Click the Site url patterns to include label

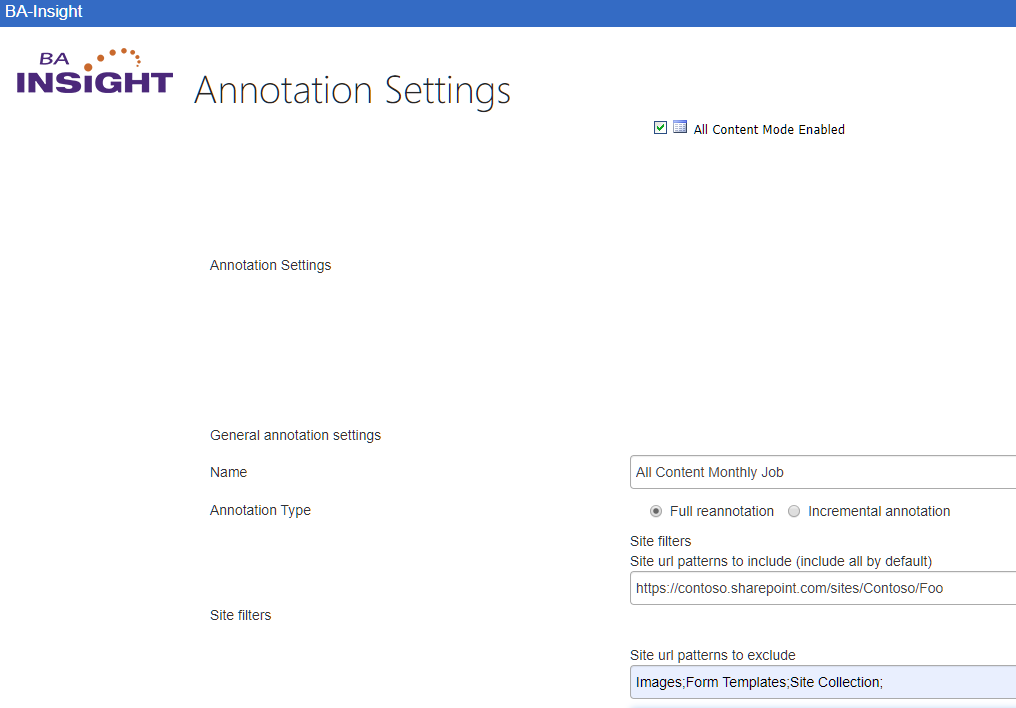tap(780, 561)
